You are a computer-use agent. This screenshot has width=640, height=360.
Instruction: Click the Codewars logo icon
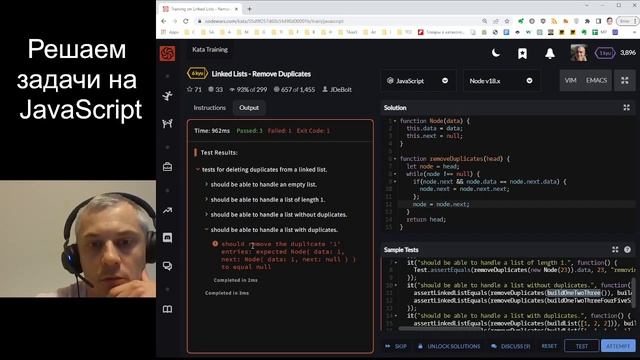click(x=167, y=53)
